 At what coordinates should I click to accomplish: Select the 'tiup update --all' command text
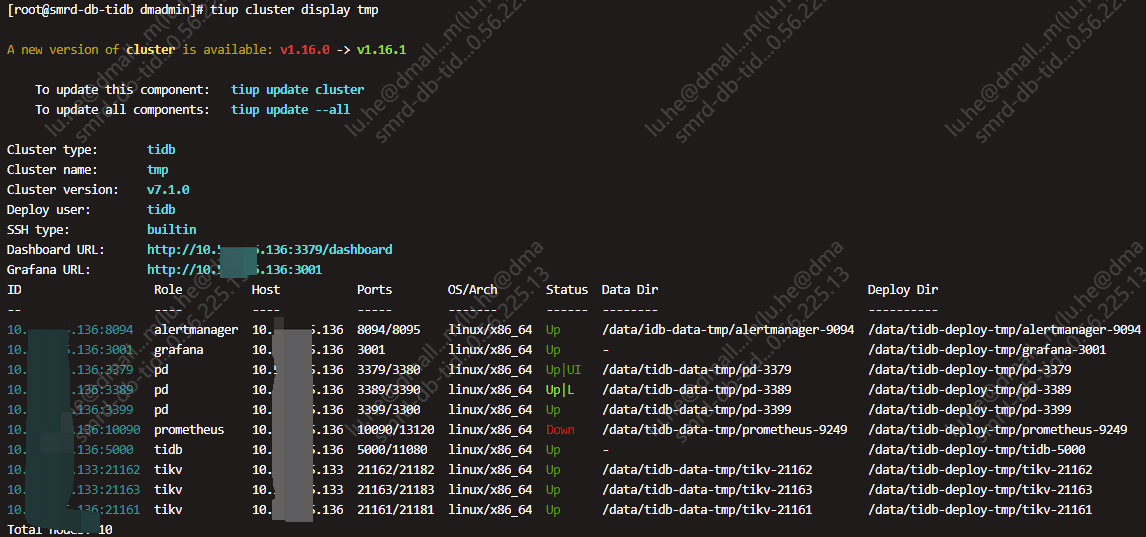point(291,110)
